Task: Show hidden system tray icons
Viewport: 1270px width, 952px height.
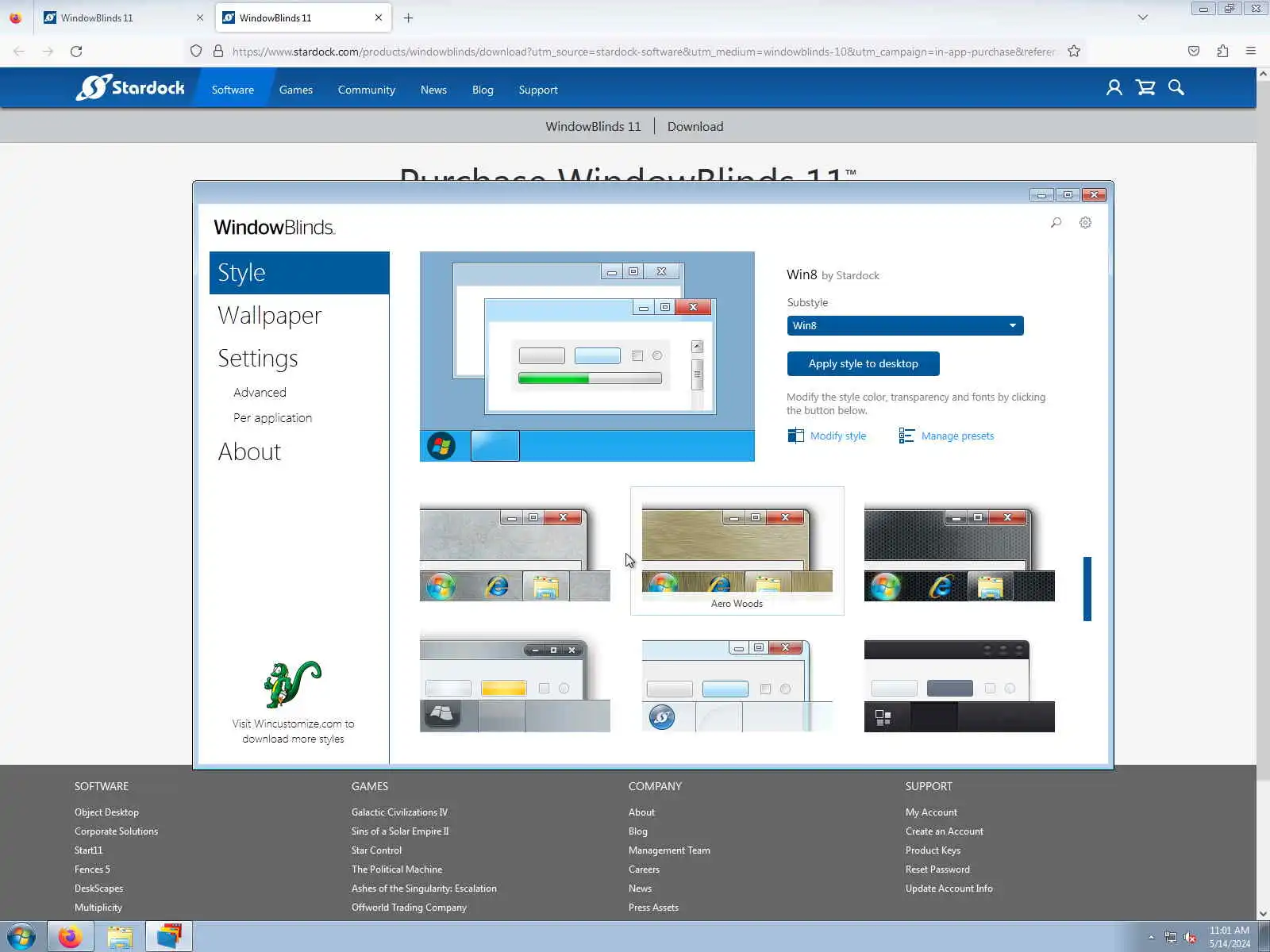Action: pos(1151,938)
